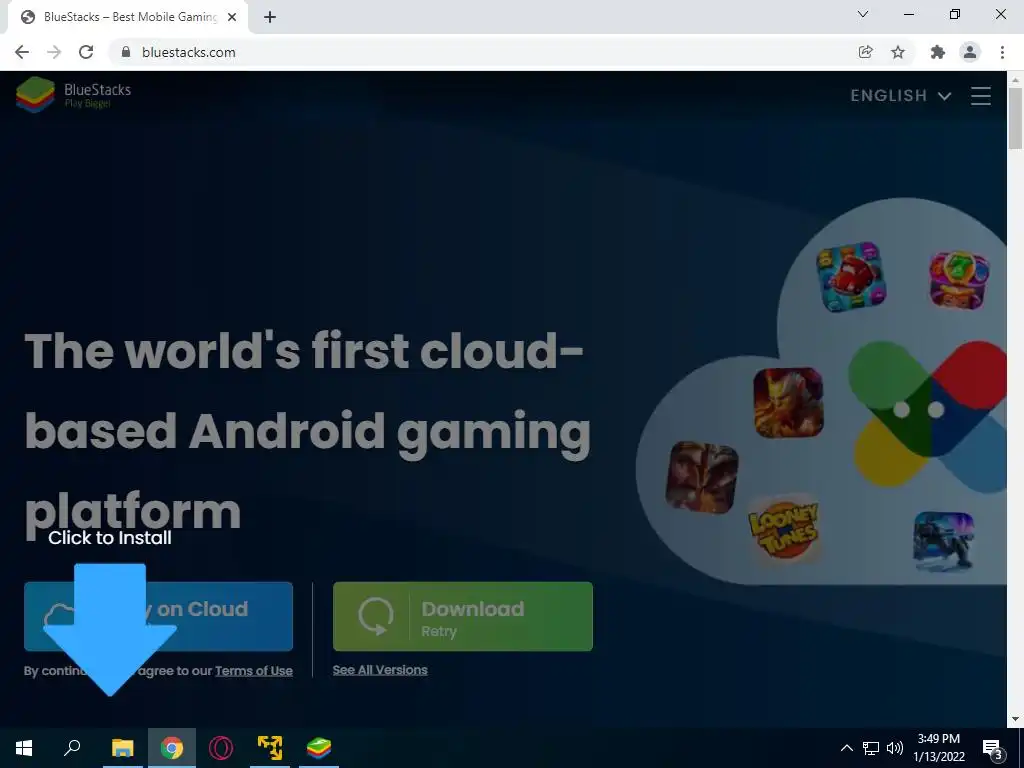The width and height of the screenshot is (1024, 768).
Task: Minimize the Chrome window
Action: 909,14
